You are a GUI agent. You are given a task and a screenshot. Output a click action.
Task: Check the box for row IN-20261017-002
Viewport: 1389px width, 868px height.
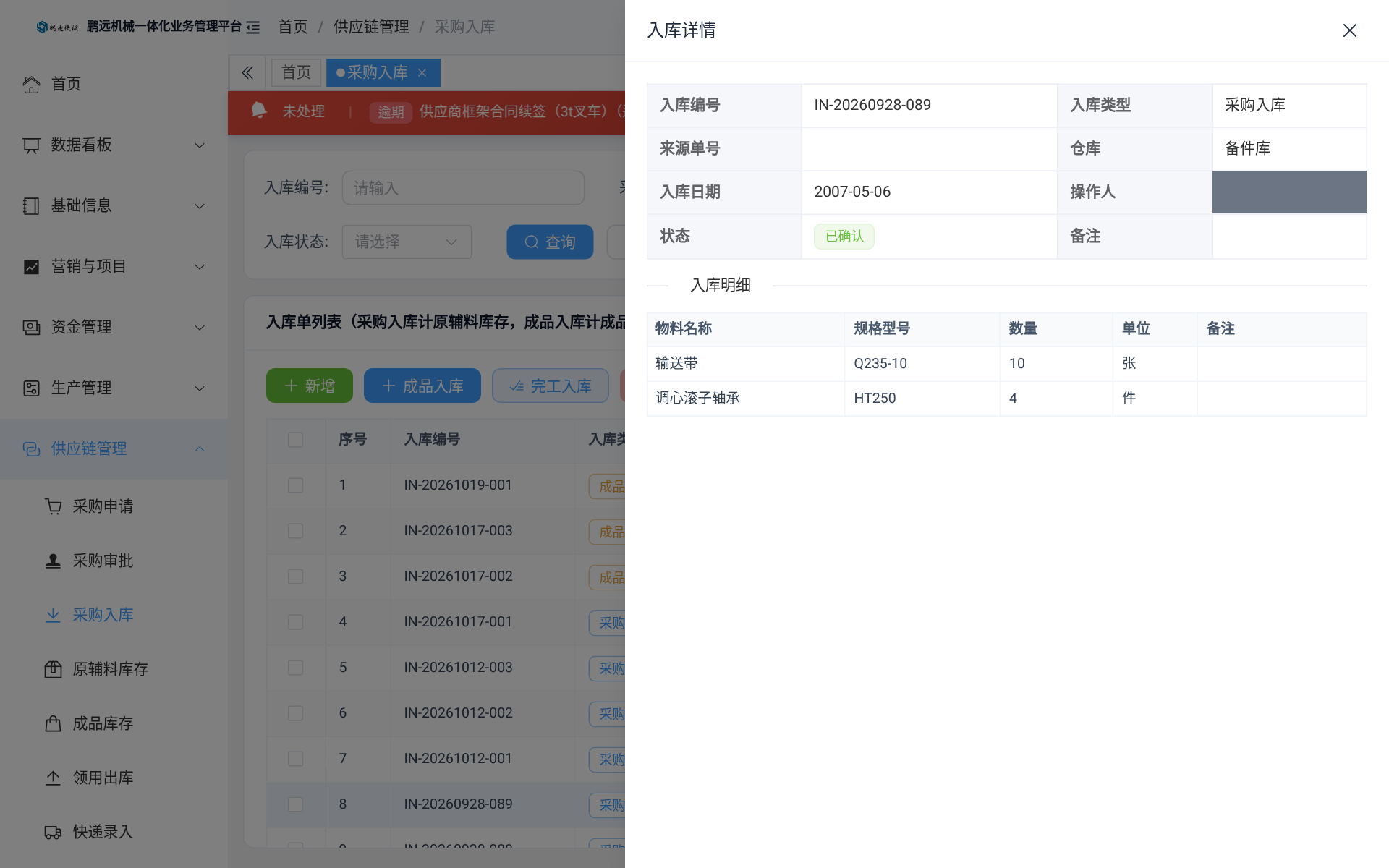coord(295,576)
